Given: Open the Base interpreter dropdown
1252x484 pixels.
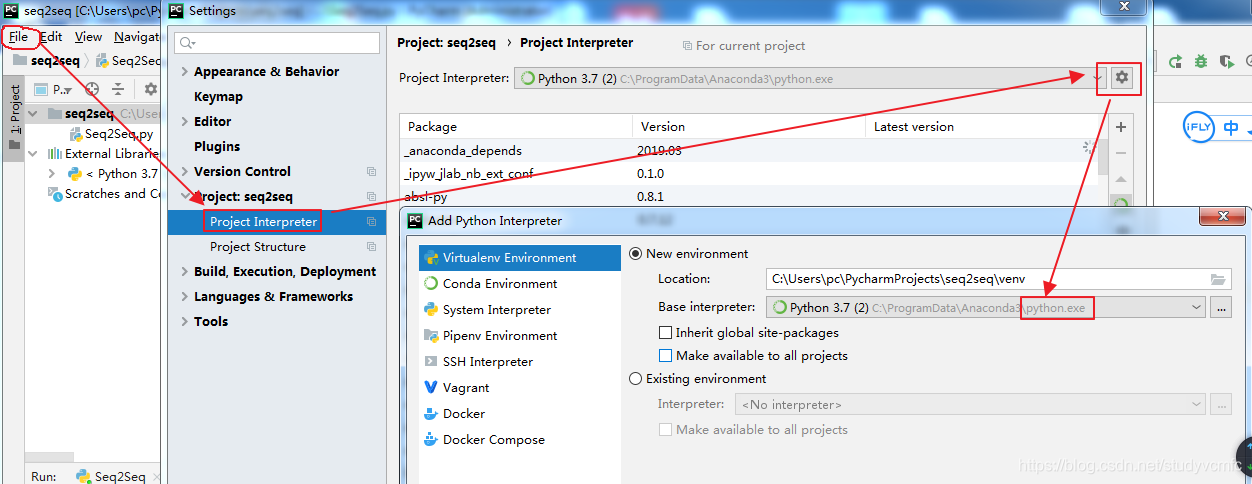Looking at the screenshot, I should (x=1195, y=308).
